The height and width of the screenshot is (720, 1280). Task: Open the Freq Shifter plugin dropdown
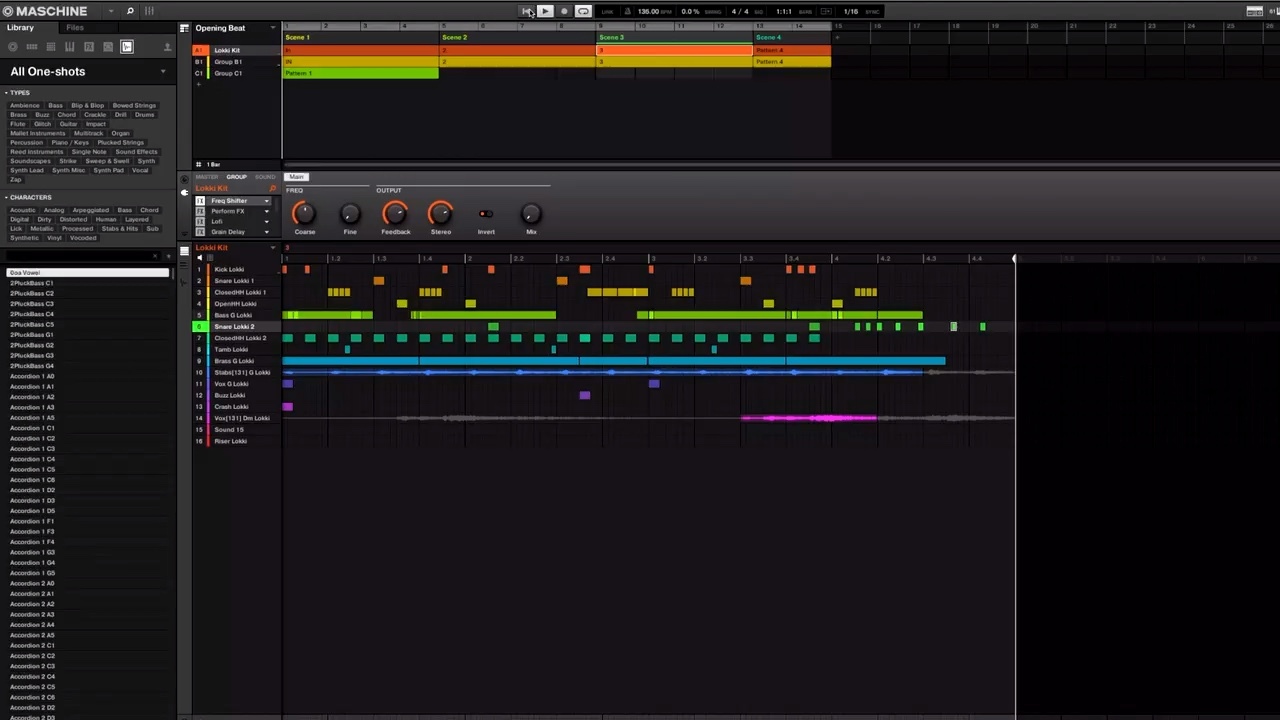(x=266, y=201)
